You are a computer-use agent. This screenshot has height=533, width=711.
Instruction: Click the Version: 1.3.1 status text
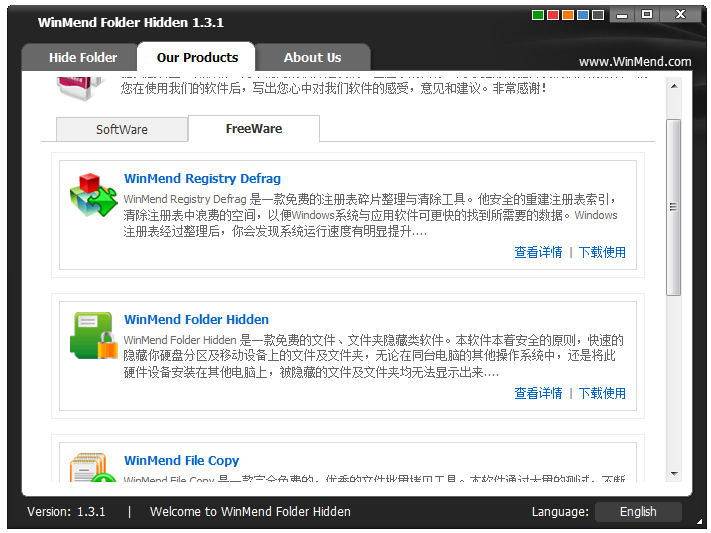pos(66,512)
